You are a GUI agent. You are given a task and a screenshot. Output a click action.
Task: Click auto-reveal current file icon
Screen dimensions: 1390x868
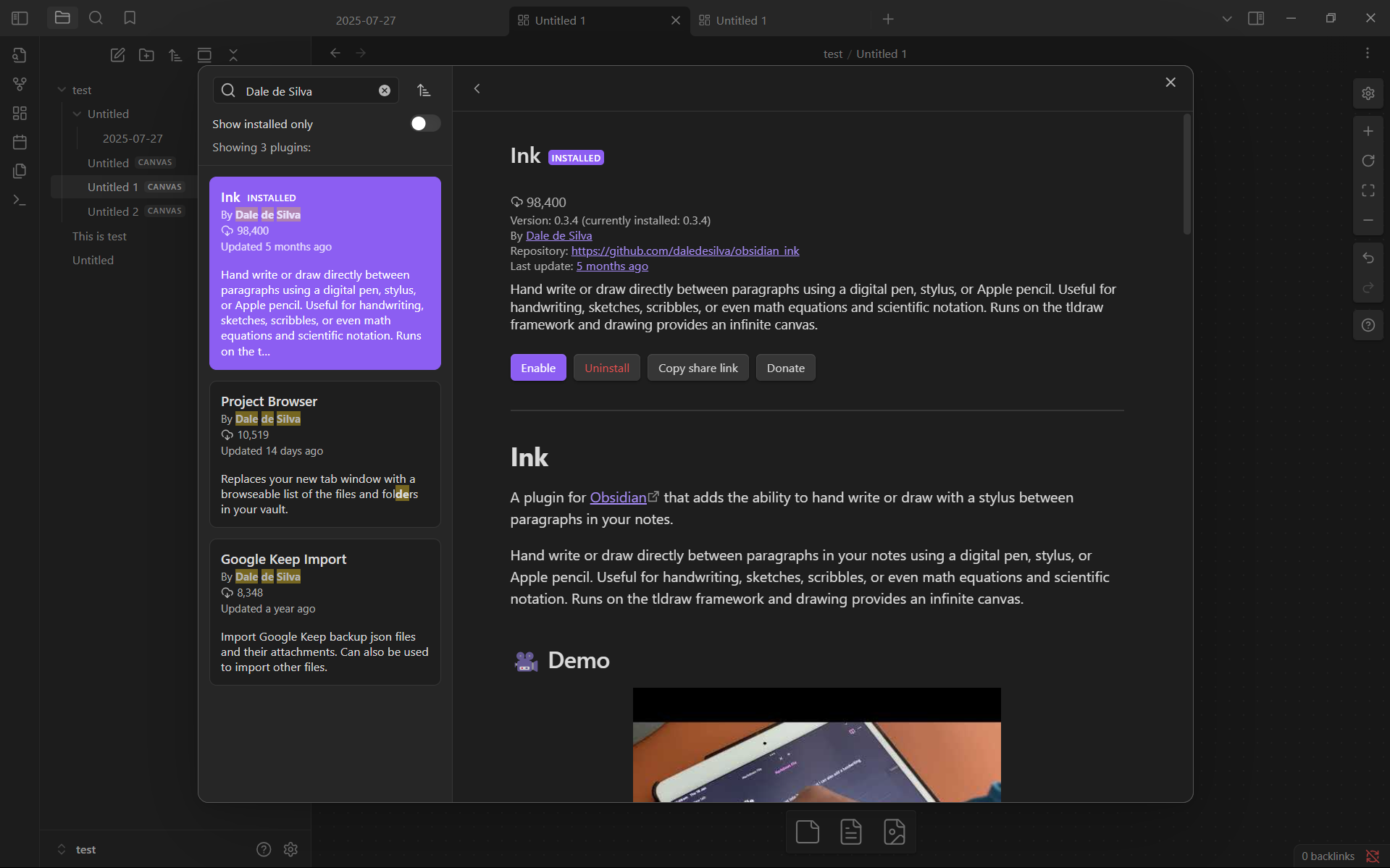click(x=204, y=55)
